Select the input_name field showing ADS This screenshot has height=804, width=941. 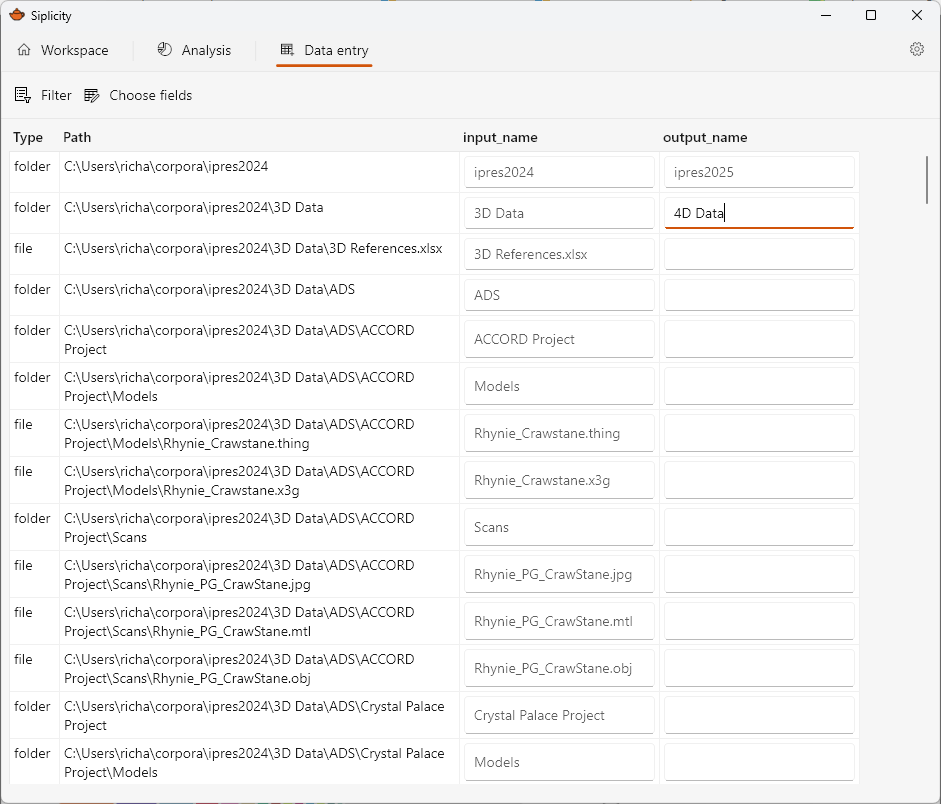pos(559,294)
